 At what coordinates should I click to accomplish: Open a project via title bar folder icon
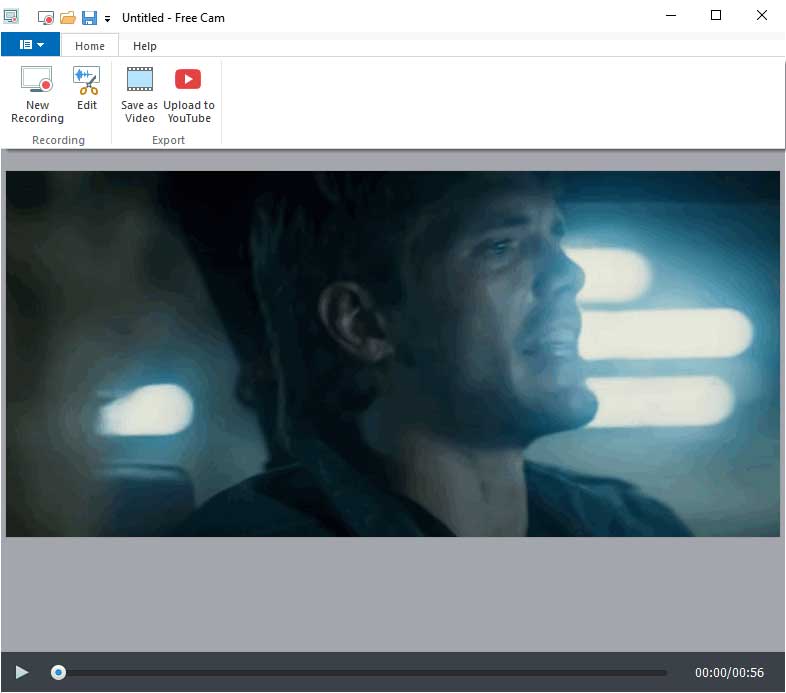[68, 18]
